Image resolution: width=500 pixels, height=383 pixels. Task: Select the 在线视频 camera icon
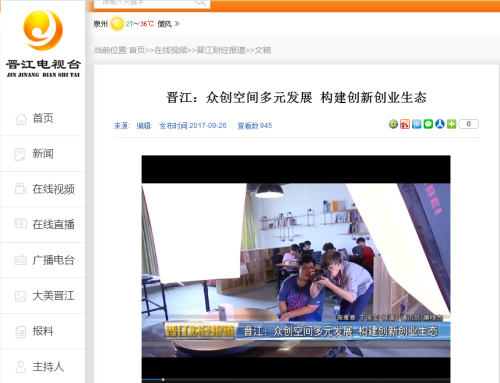pyautogui.click(x=20, y=189)
